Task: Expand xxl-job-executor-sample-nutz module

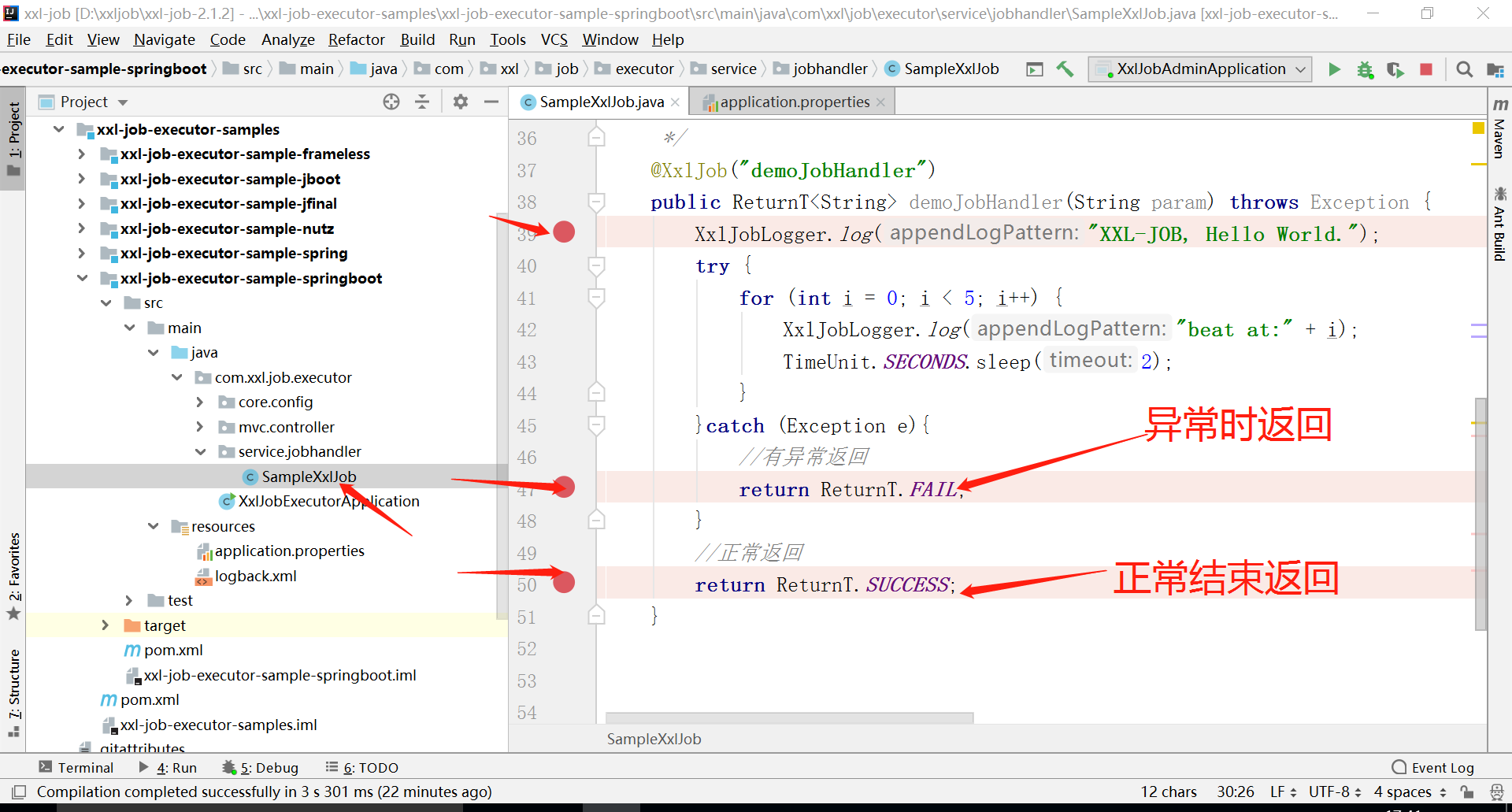Action: [82, 228]
